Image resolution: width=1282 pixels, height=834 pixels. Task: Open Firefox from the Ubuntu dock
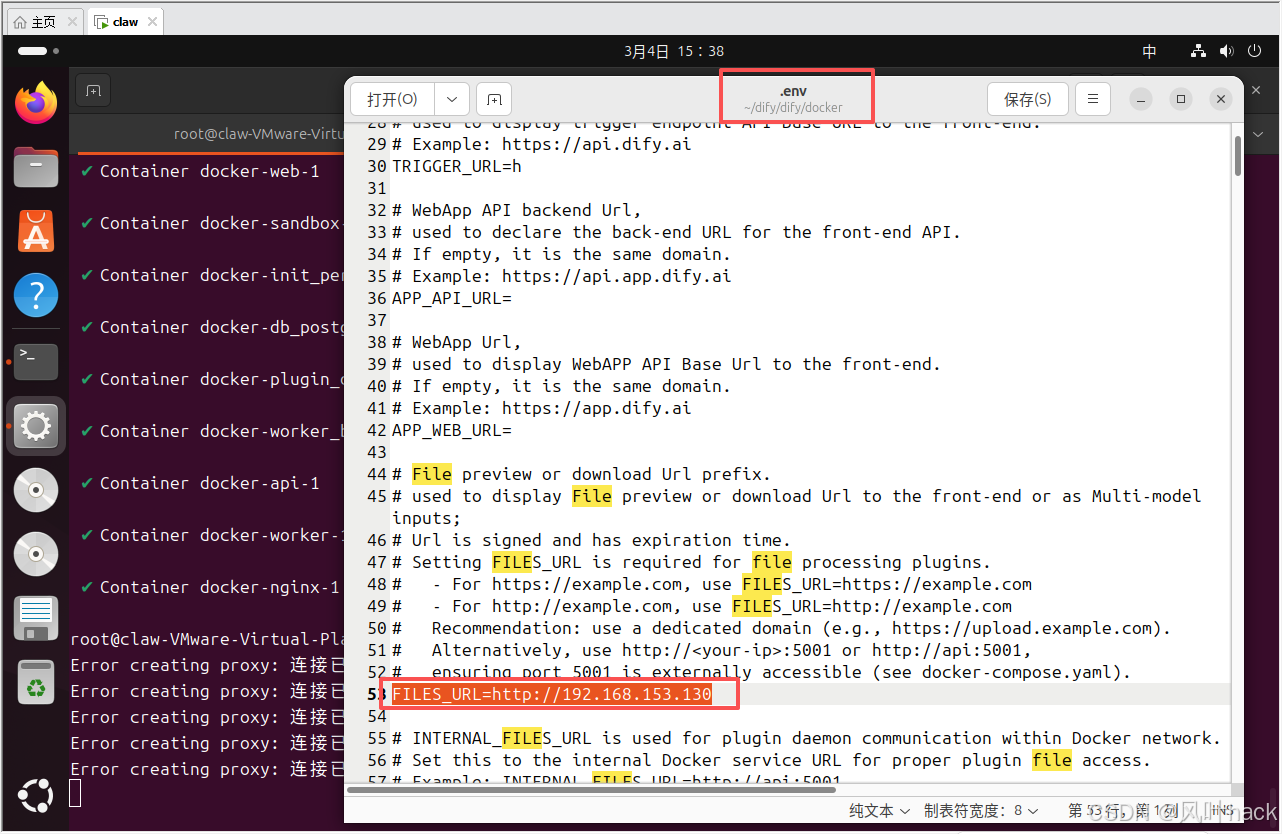tap(36, 103)
